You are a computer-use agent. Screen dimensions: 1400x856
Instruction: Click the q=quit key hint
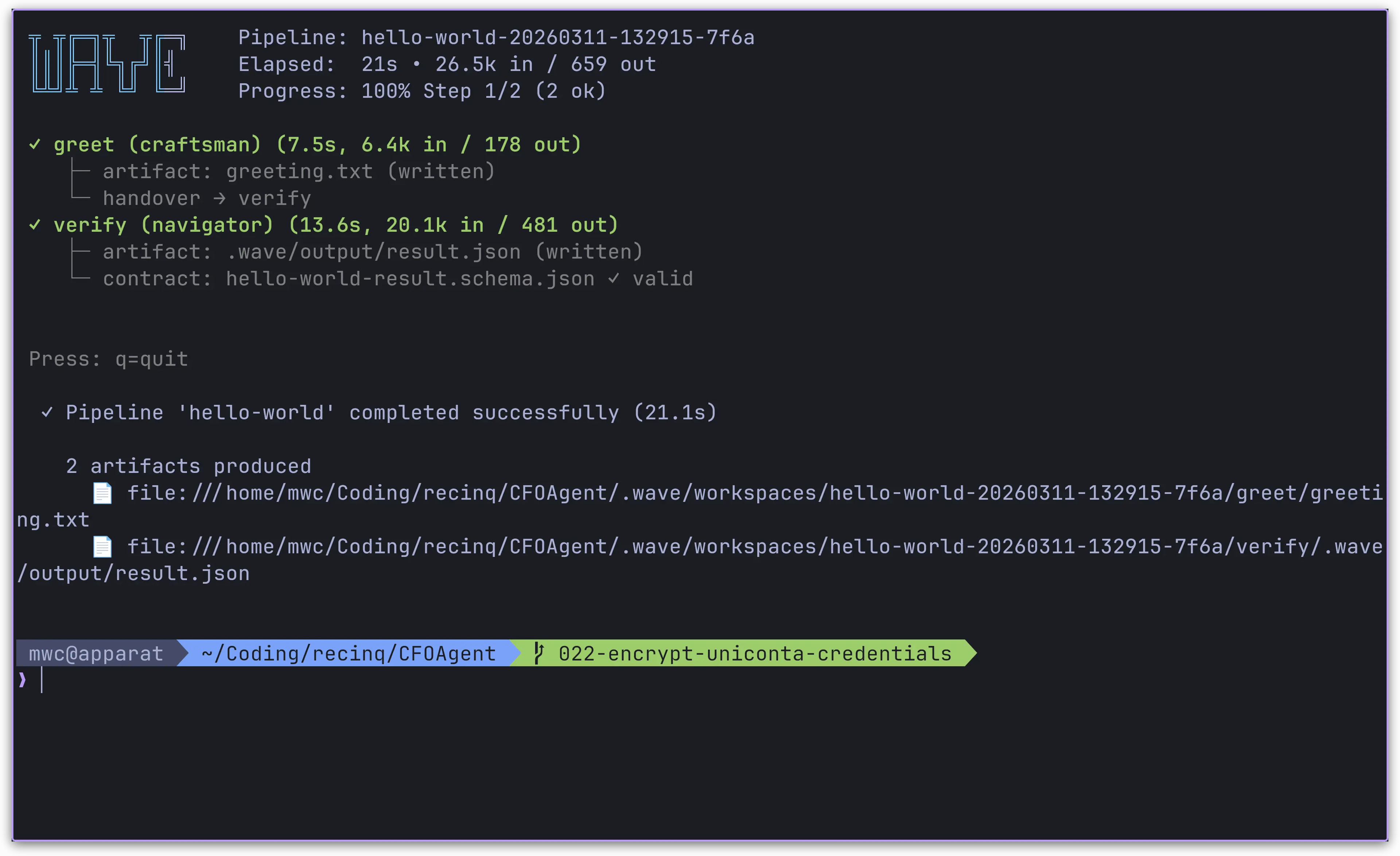(x=151, y=359)
